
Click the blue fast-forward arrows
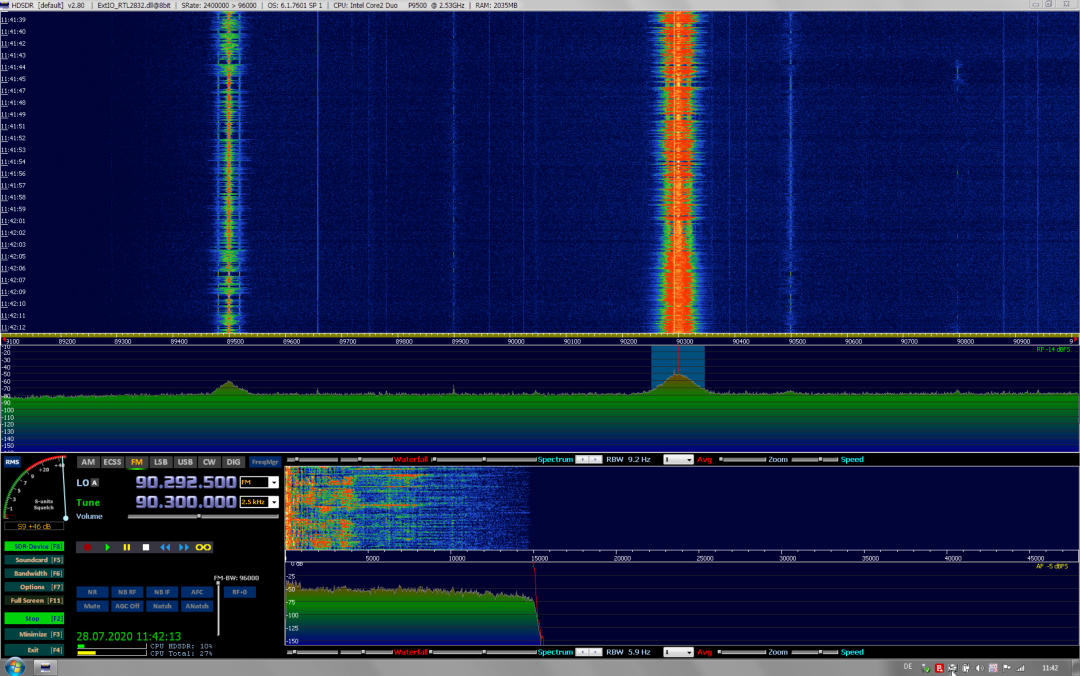(x=183, y=547)
